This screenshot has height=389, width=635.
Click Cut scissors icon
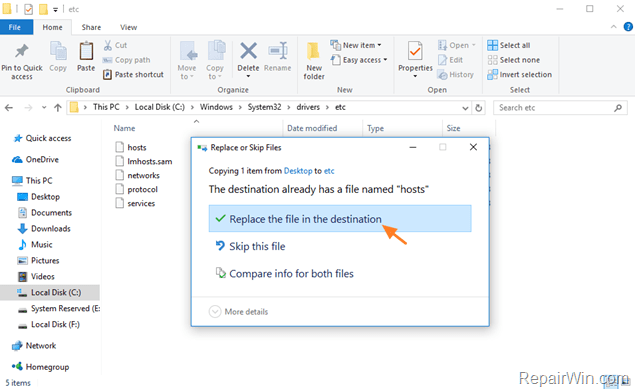coord(108,45)
